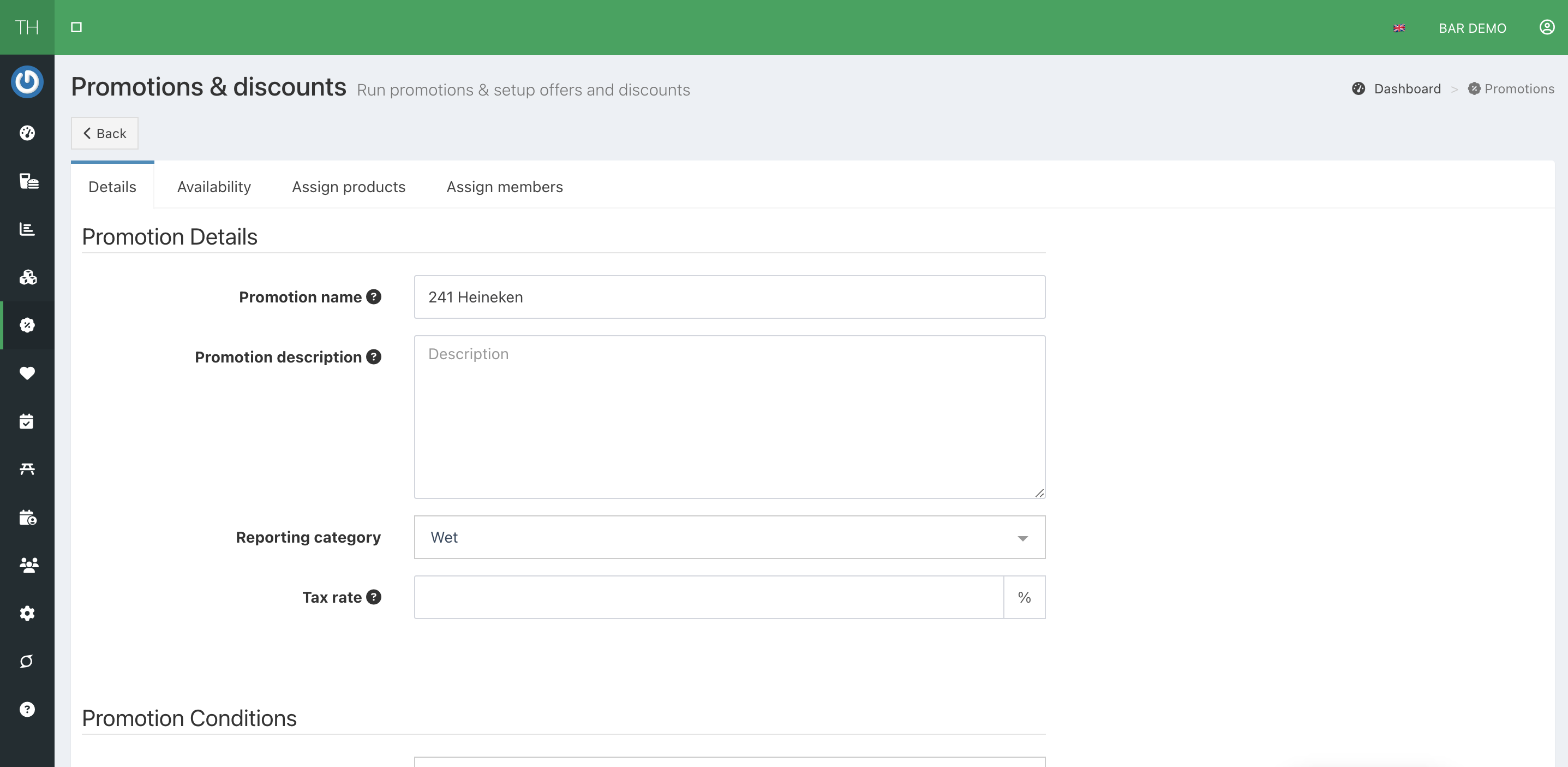The width and height of the screenshot is (1568, 767).
Task: Click the Promotion name help tooltip icon
Action: [x=374, y=296]
